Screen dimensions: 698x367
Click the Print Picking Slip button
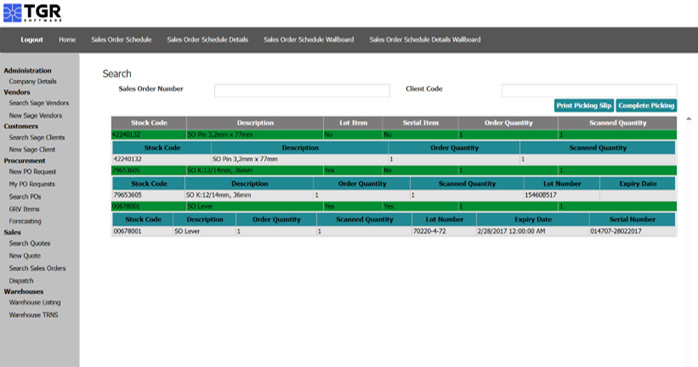[x=584, y=106]
